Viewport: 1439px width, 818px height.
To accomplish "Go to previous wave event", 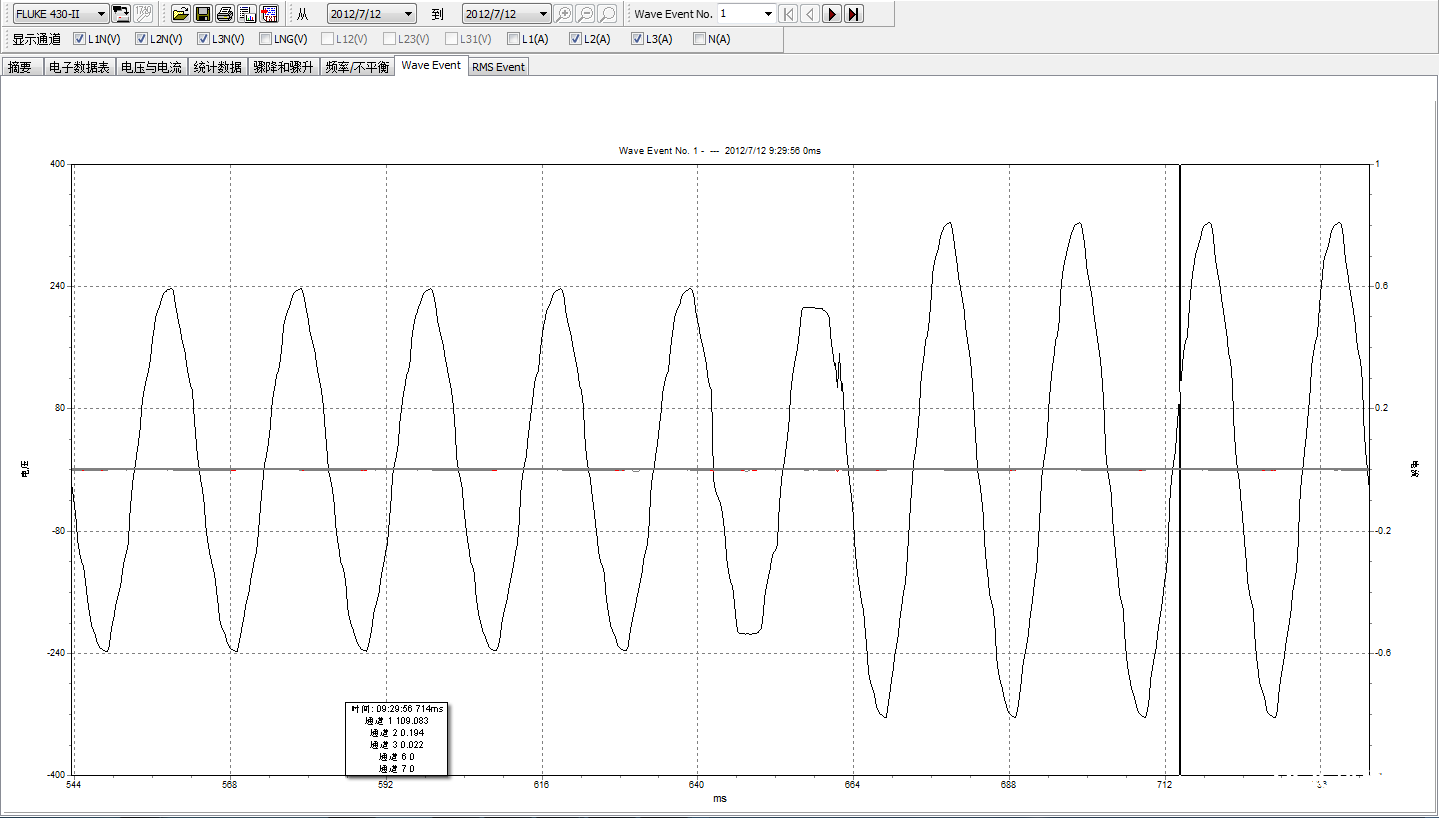I will [x=810, y=14].
